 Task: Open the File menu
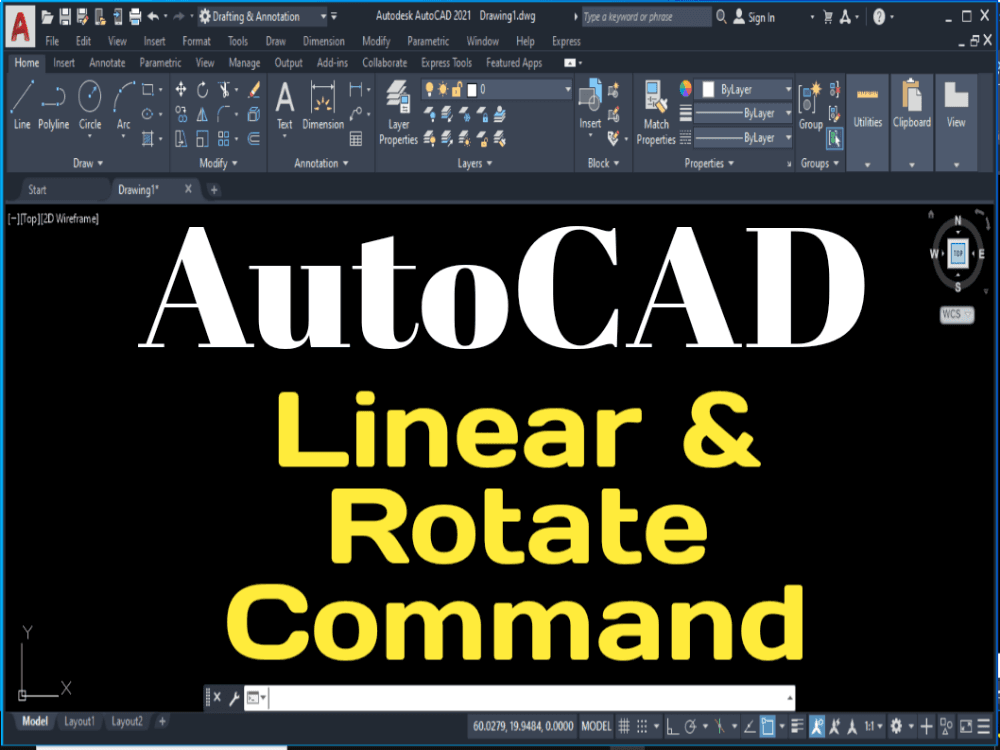coord(52,41)
